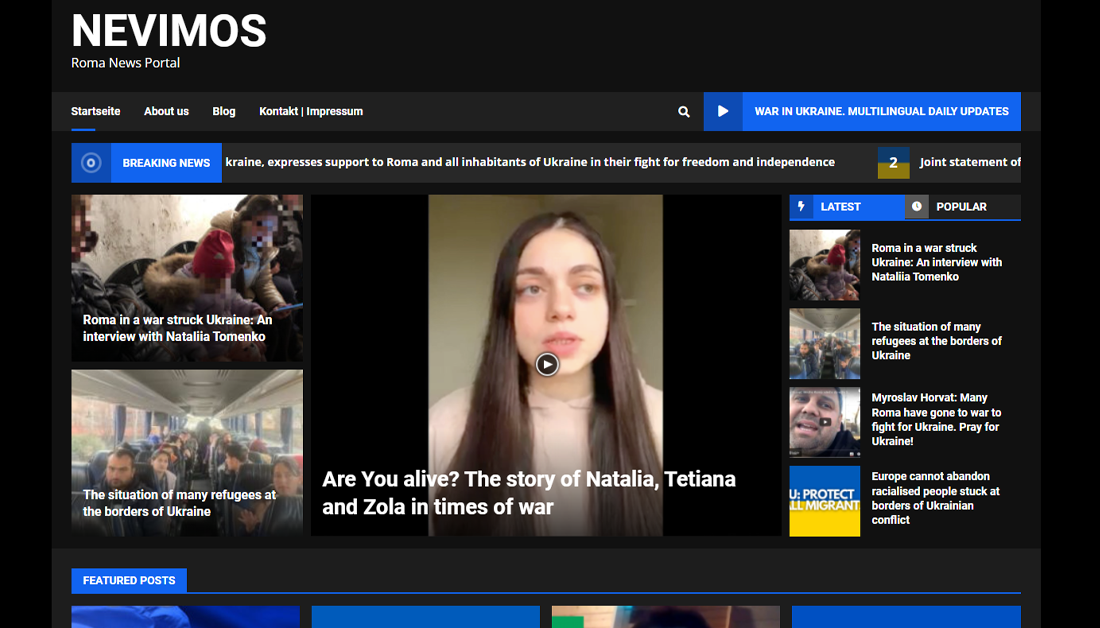The width and height of the screenshot is (1100, 628).
Task: Click the bus refugees thumbnail in sidebar
Action: pos(824,344)
